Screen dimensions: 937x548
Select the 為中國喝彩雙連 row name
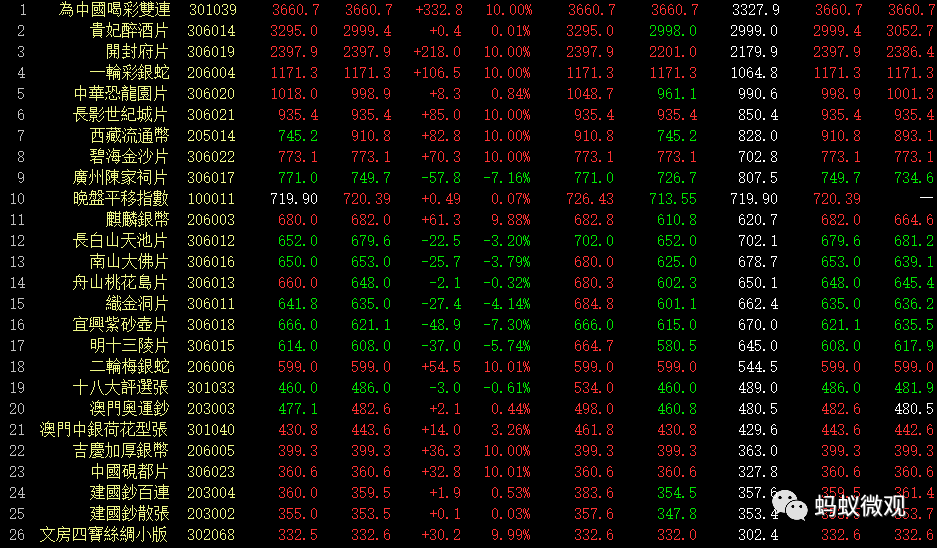point(114,10)
